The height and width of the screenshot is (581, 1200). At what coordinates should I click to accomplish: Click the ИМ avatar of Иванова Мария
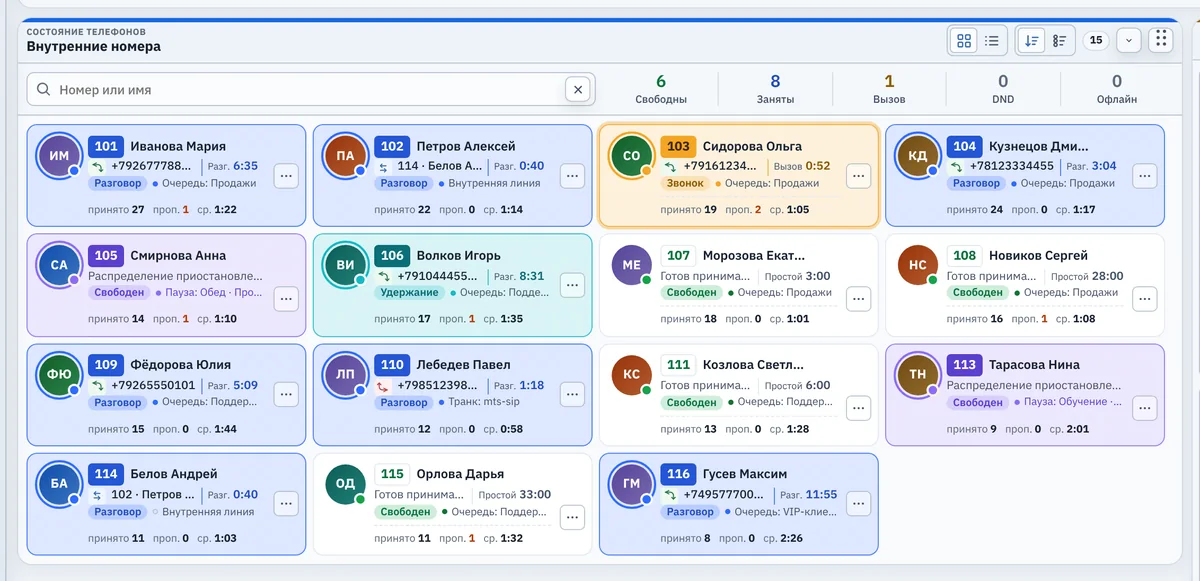click(x=59, y=156)
